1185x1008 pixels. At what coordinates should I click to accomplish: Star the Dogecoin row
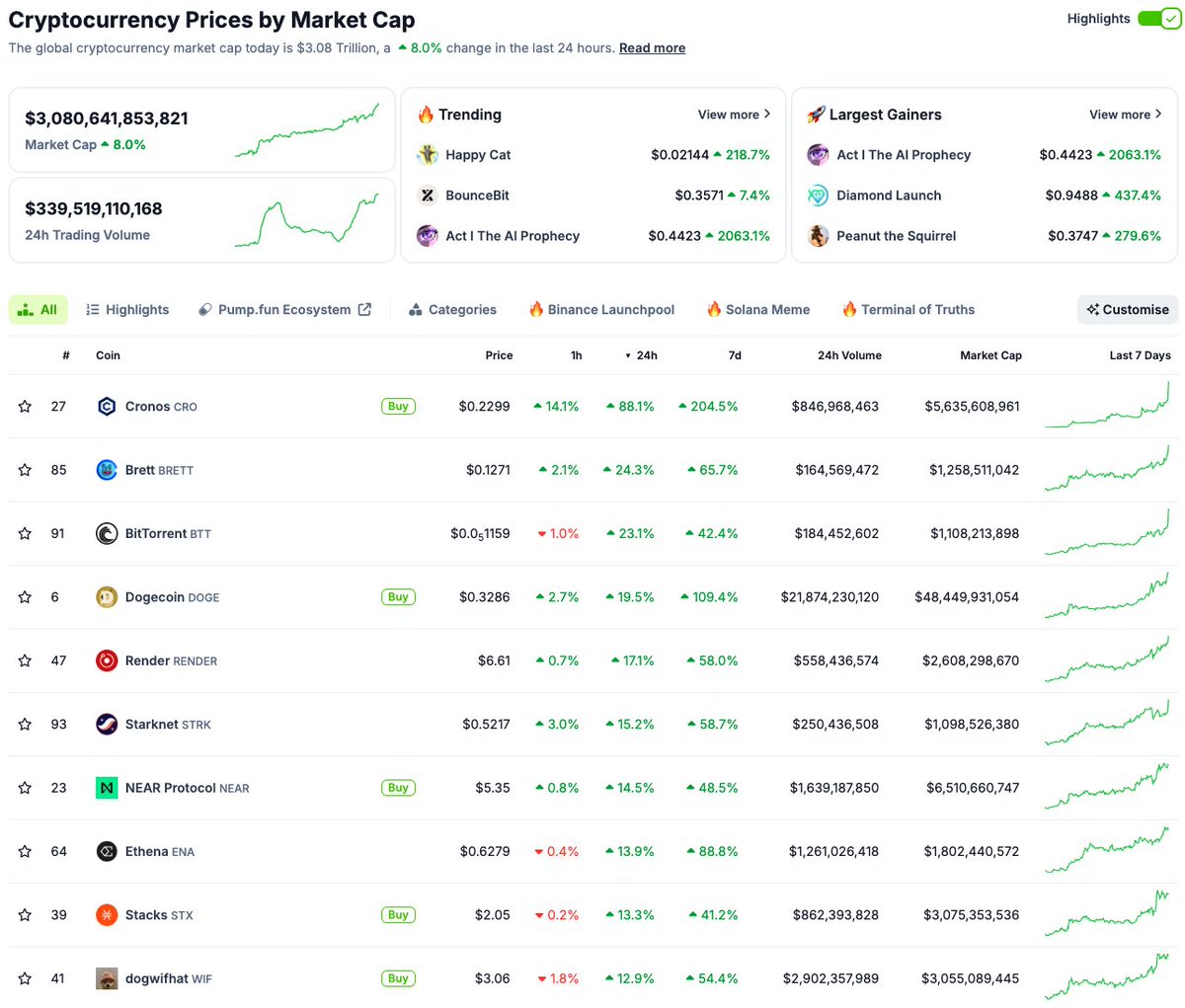pyautogui.click(x=25, y=596)
